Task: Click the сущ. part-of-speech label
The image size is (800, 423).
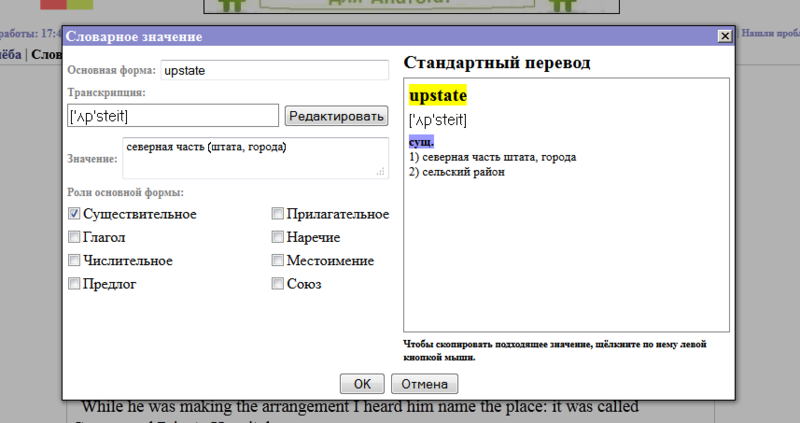Action: point(421,141)
